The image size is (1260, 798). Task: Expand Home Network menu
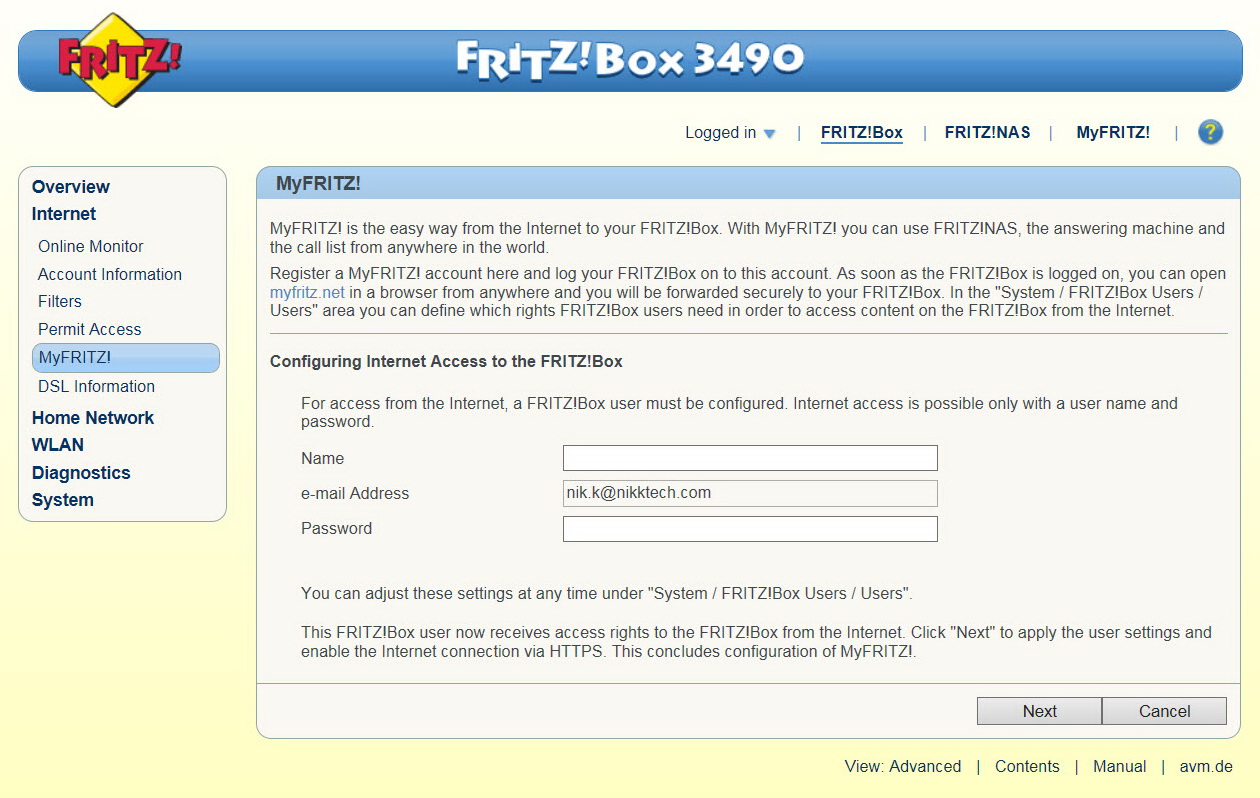(x=93, y=418)
